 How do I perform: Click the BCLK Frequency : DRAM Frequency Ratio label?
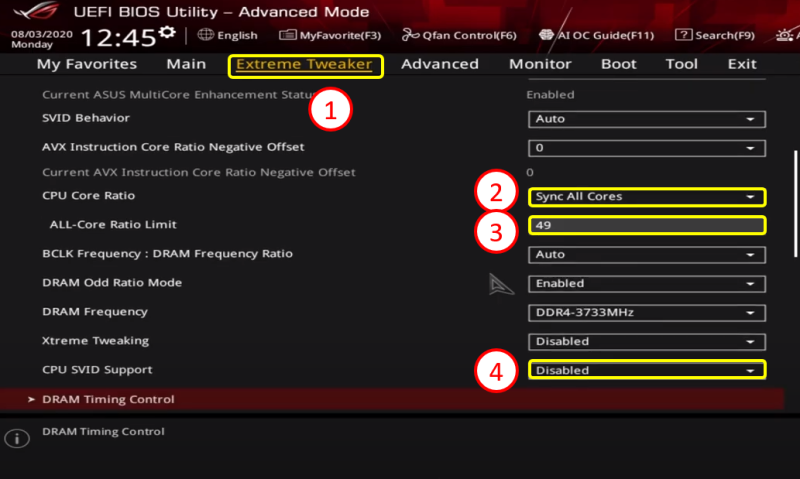tap(167, 254)
